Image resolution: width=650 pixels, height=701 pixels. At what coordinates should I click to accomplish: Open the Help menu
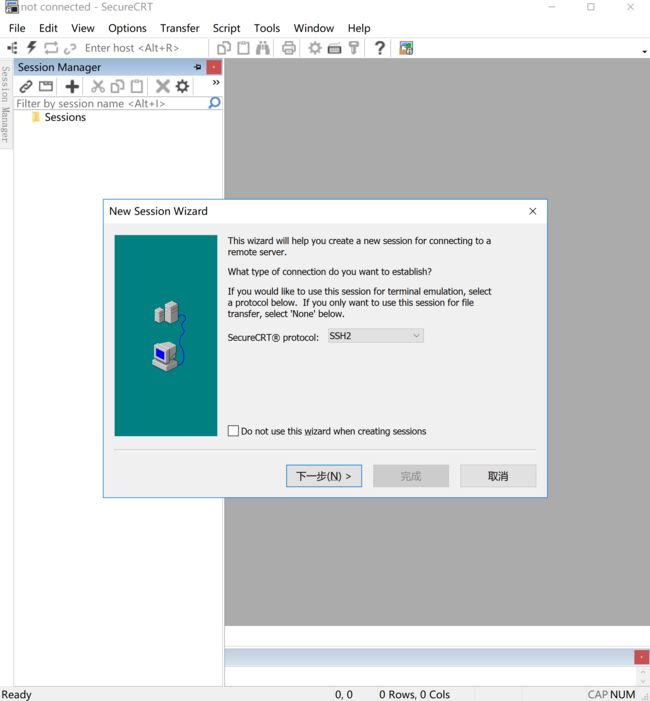coord(359,28)
